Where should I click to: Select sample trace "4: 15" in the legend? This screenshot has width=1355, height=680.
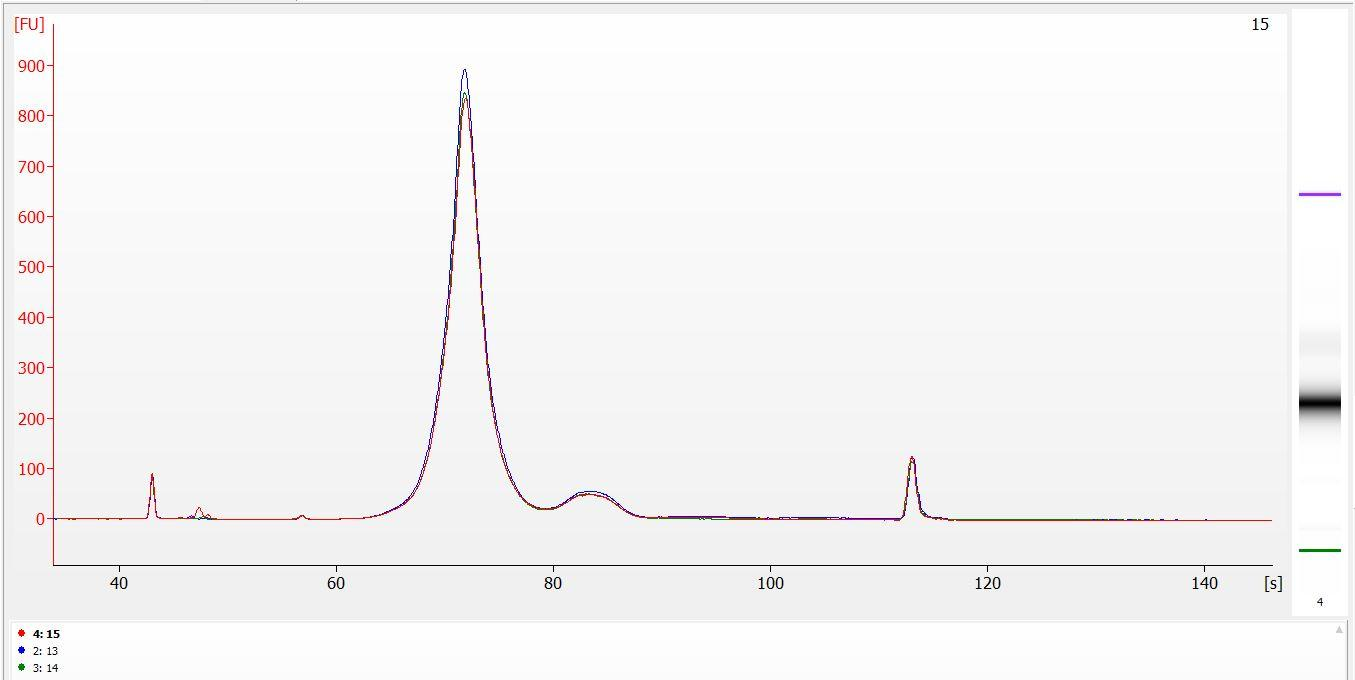point(47,634)
